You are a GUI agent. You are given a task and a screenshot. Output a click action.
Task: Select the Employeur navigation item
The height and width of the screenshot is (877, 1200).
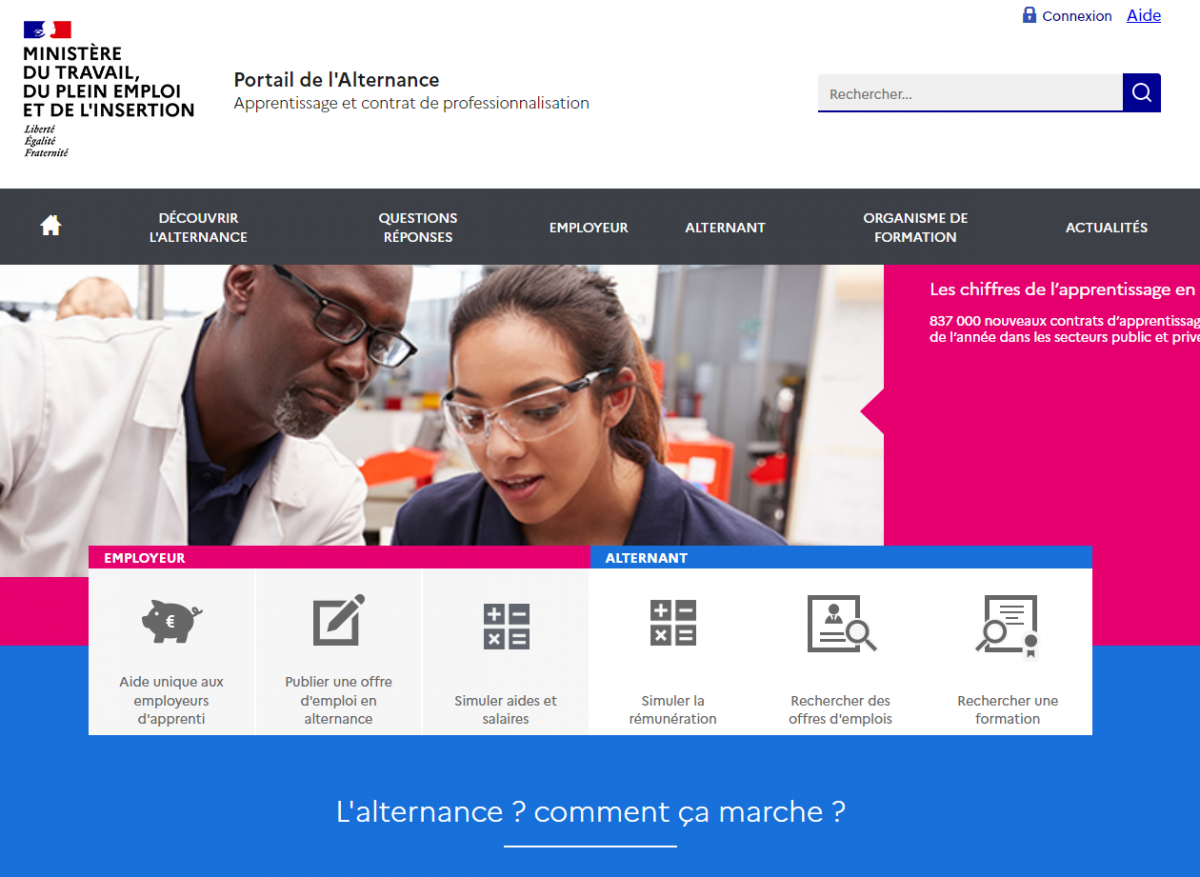(589, 227)
